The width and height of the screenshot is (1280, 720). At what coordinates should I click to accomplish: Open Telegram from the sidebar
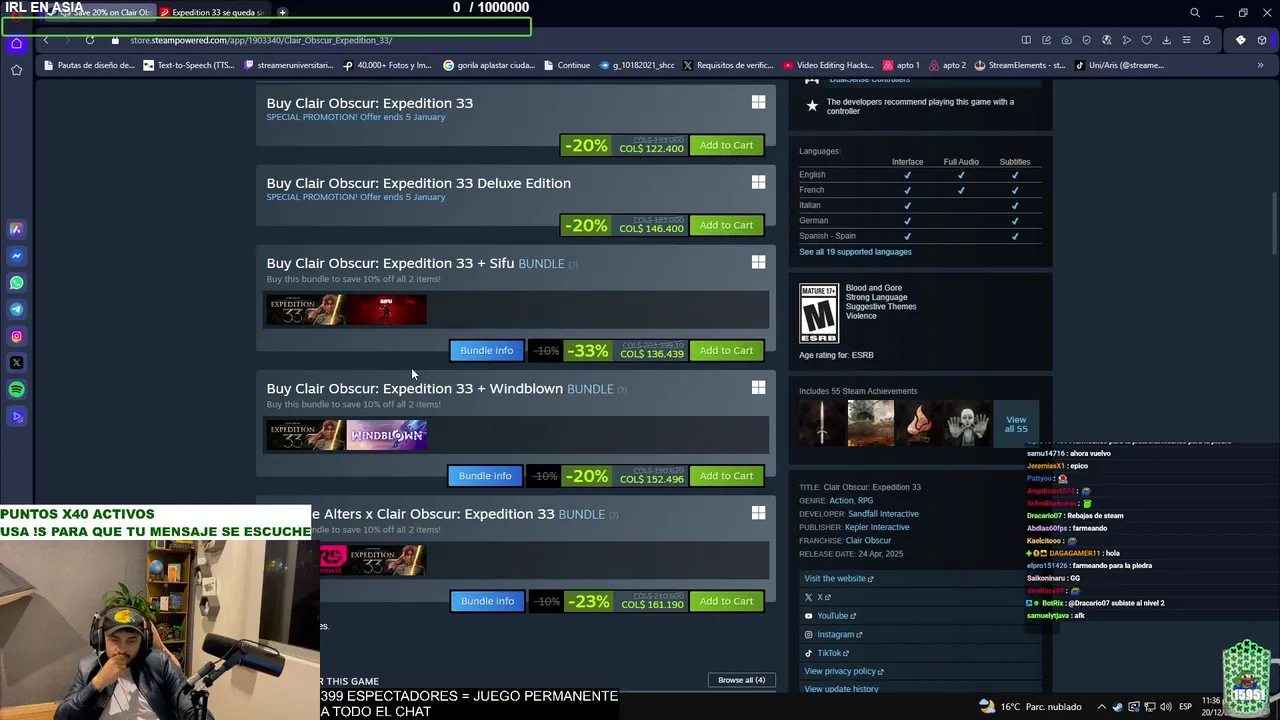click(16, 310)
